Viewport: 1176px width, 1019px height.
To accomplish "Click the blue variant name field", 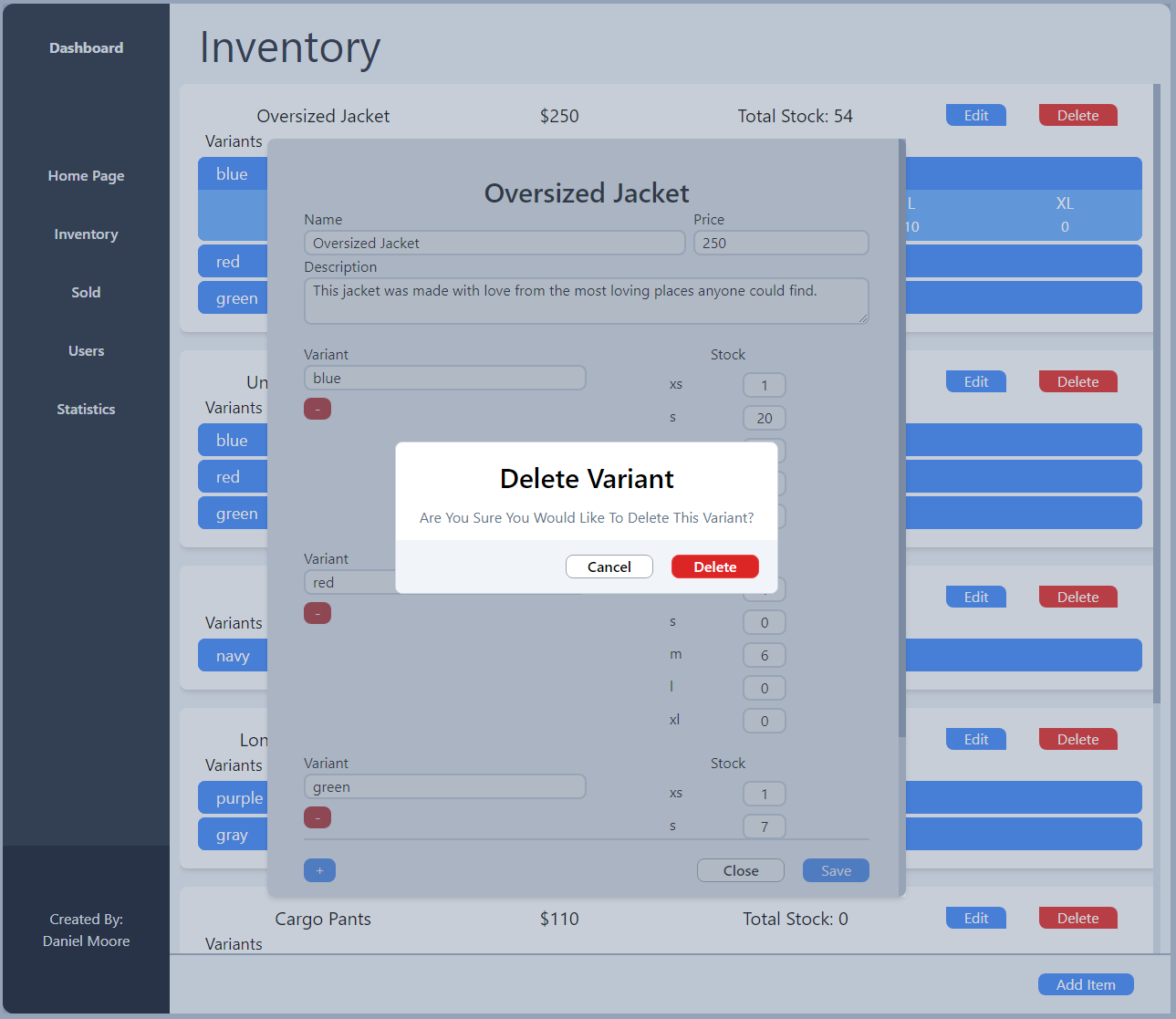I will [444, 378].
